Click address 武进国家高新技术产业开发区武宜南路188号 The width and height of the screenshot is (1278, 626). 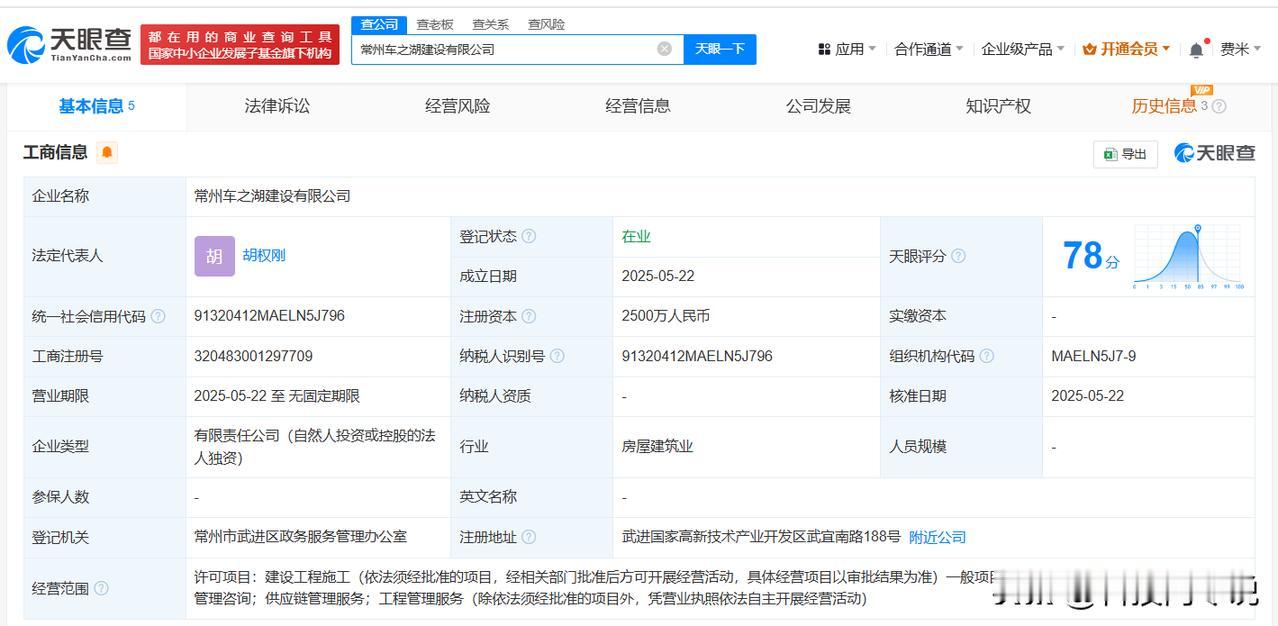761,537
